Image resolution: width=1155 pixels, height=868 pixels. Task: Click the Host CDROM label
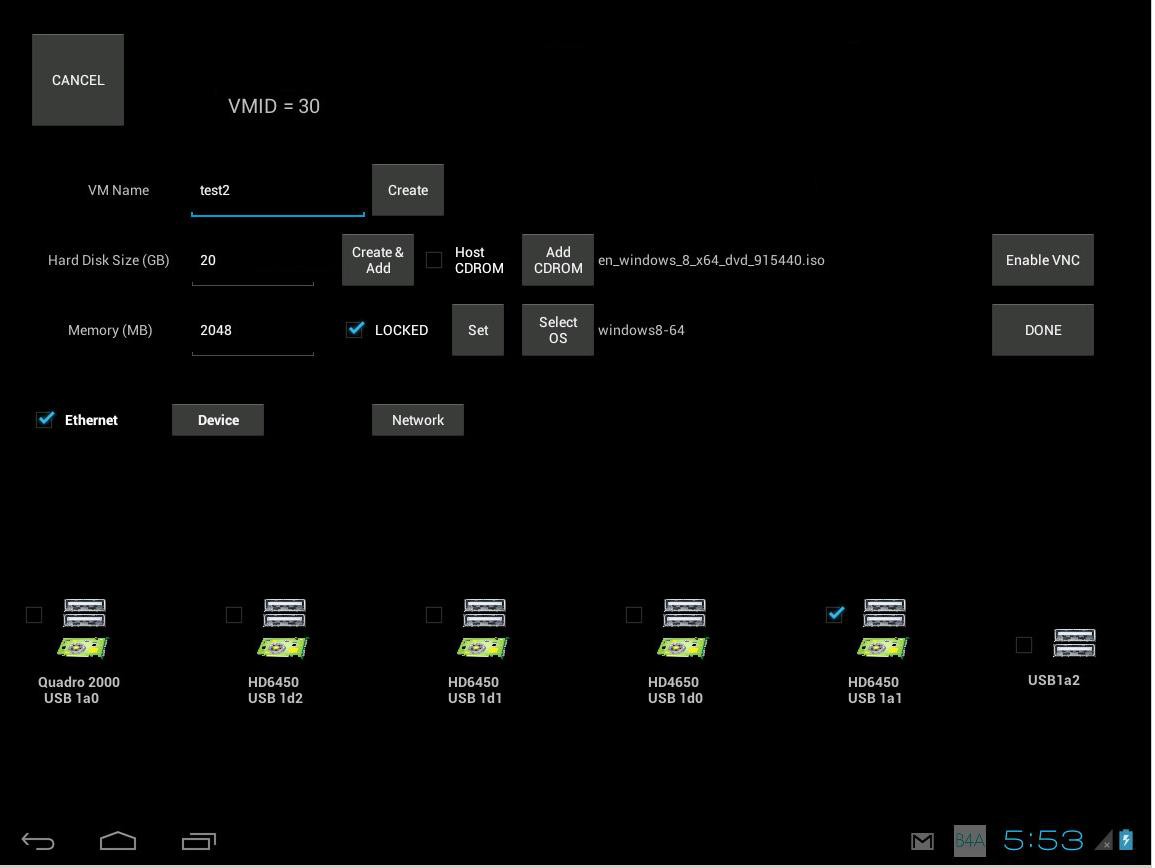click(479, 260)
